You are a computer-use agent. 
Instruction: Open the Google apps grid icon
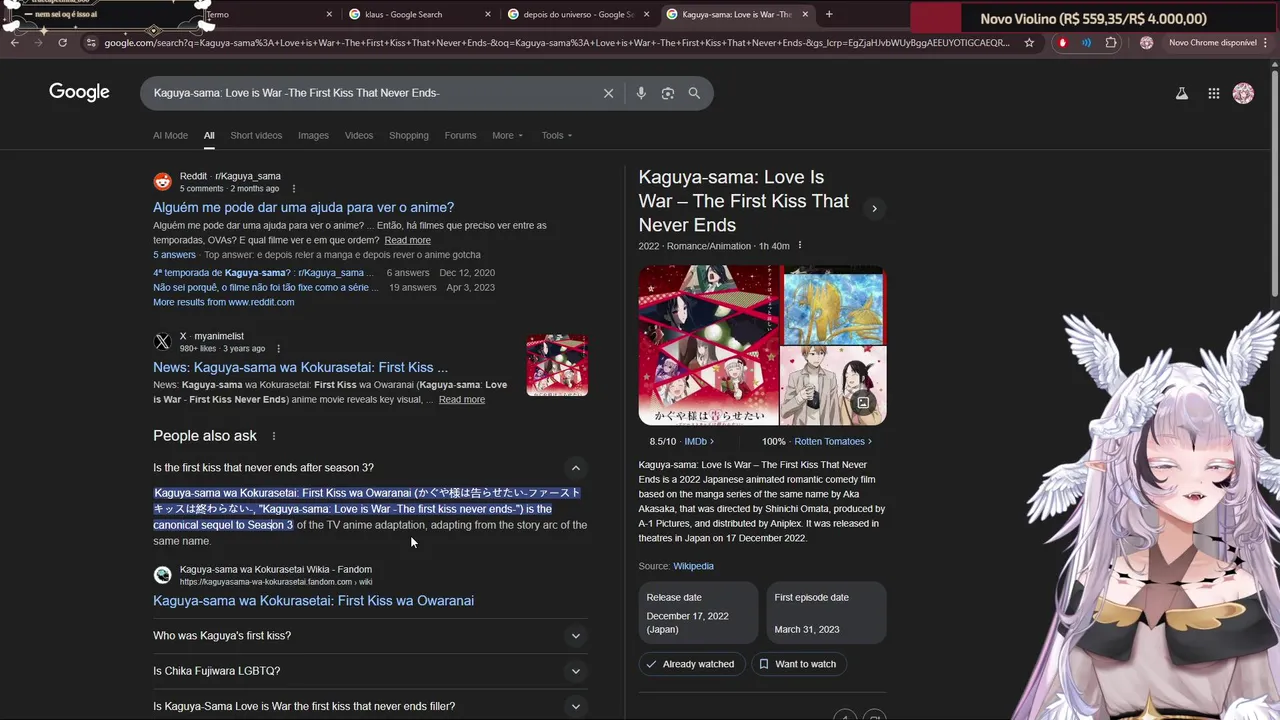[1213, 93]
